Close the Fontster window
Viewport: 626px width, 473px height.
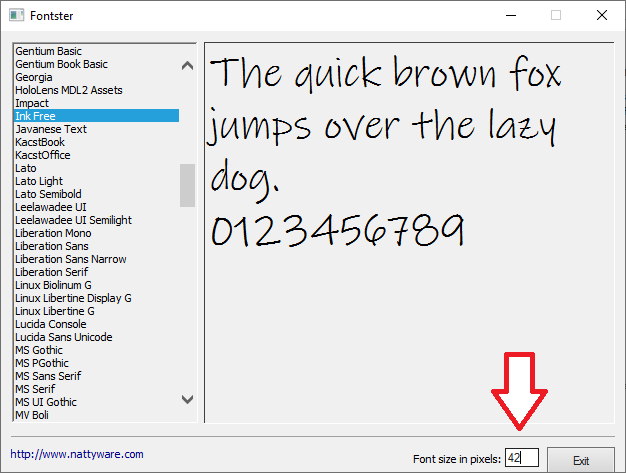click(x=602, y=16)
